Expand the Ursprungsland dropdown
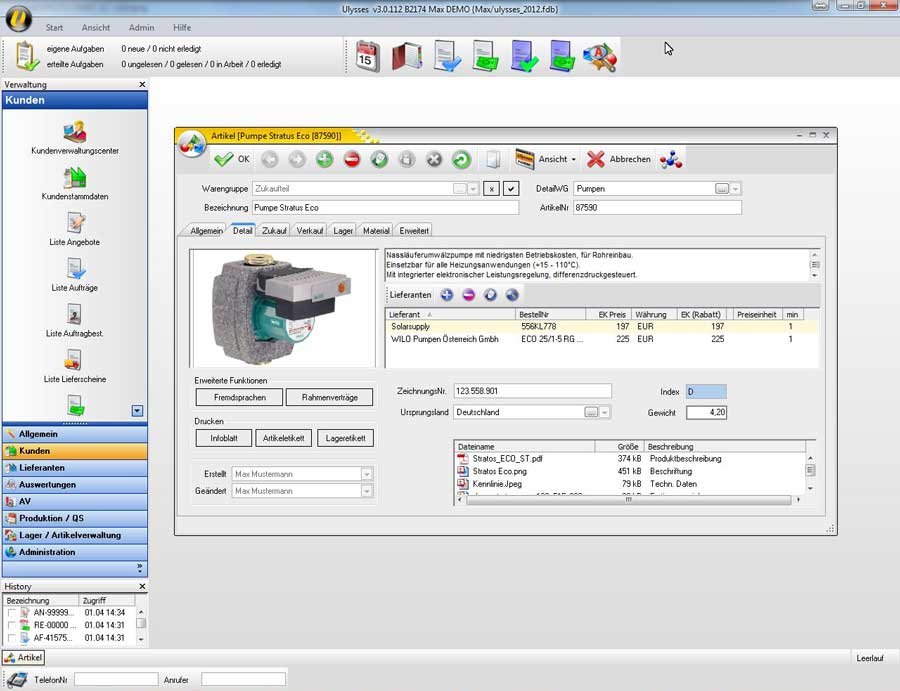900x691 pixels. [x=605, y=412]
